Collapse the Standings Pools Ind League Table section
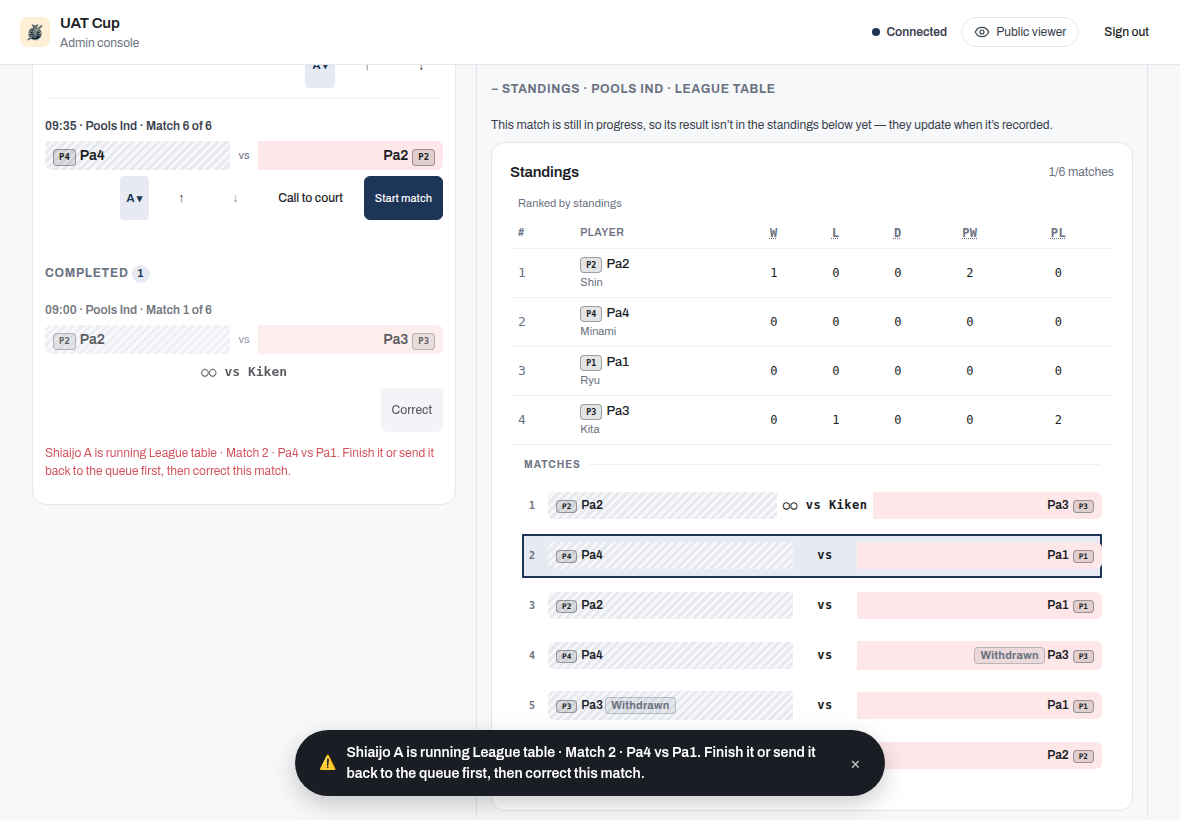This screenshot has height=820, width=1180. 633,89
